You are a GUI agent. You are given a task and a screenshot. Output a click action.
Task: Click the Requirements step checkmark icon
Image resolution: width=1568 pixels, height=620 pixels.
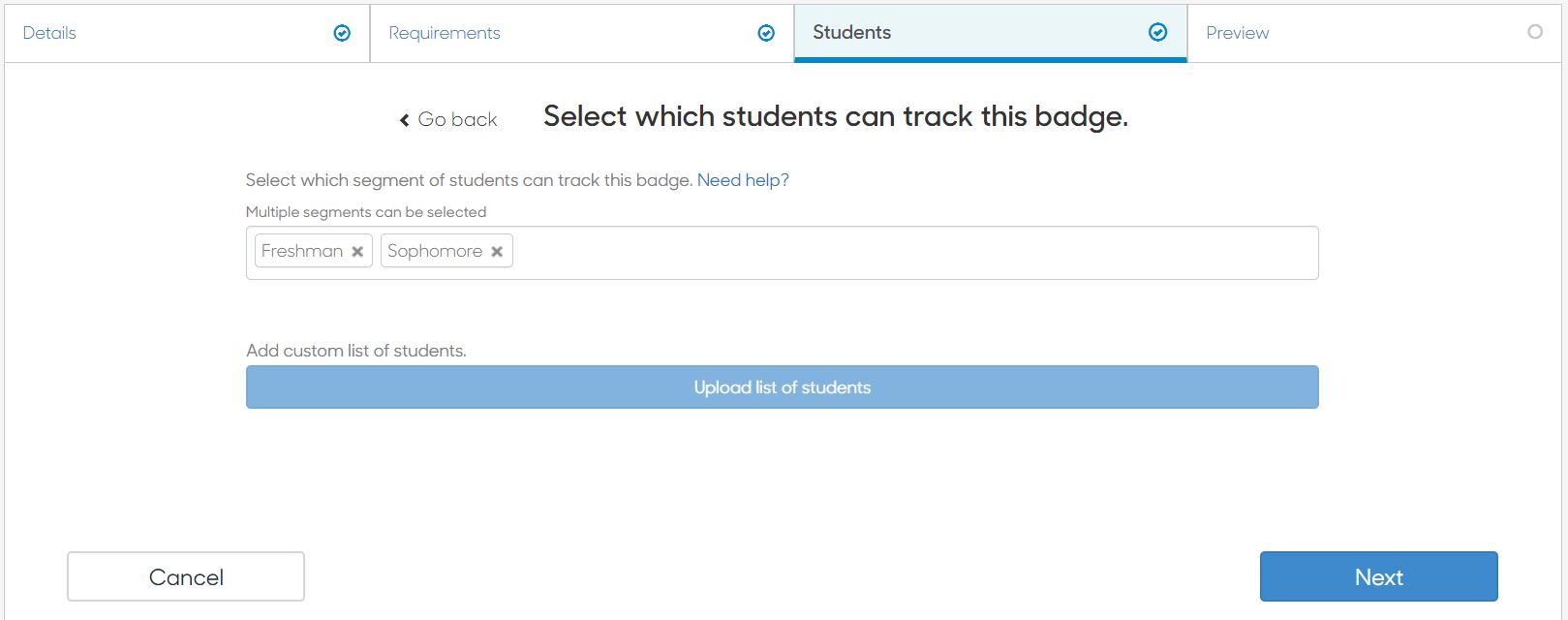766,33
